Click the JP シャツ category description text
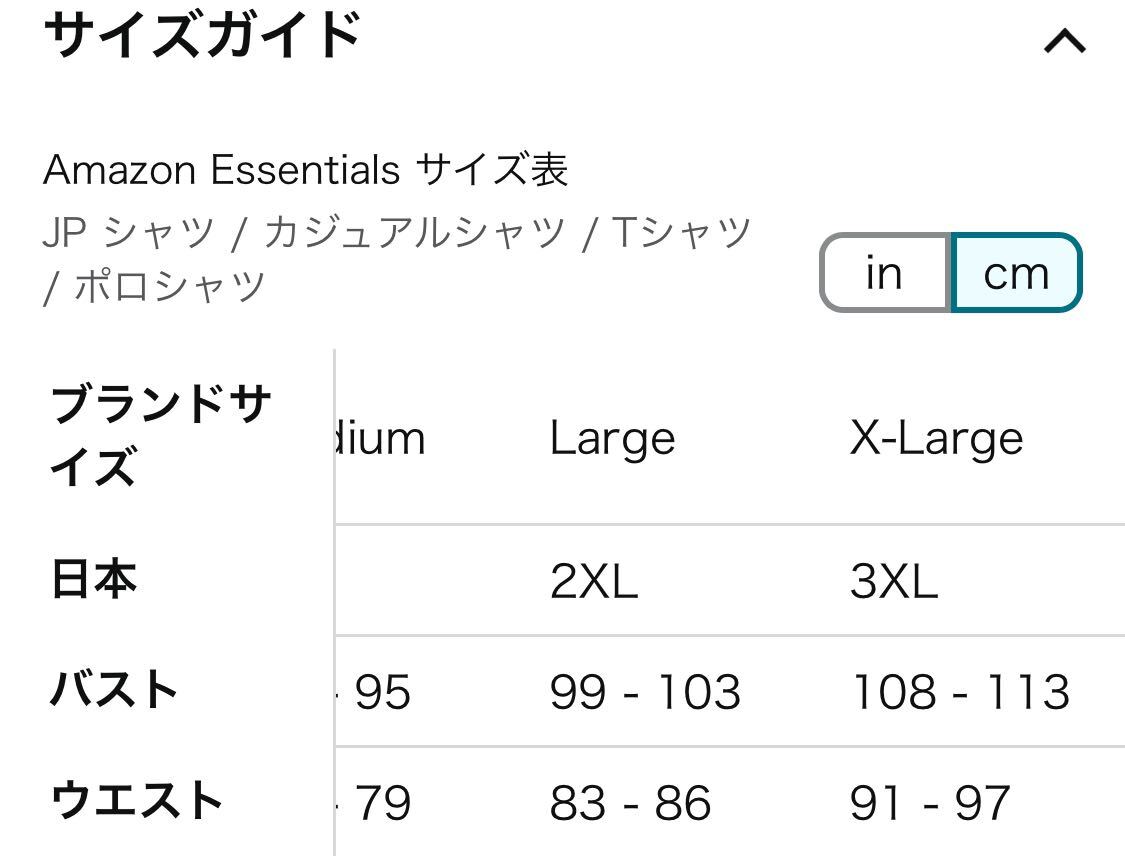This screenshot has height=861, width=1125. [397, 259]
